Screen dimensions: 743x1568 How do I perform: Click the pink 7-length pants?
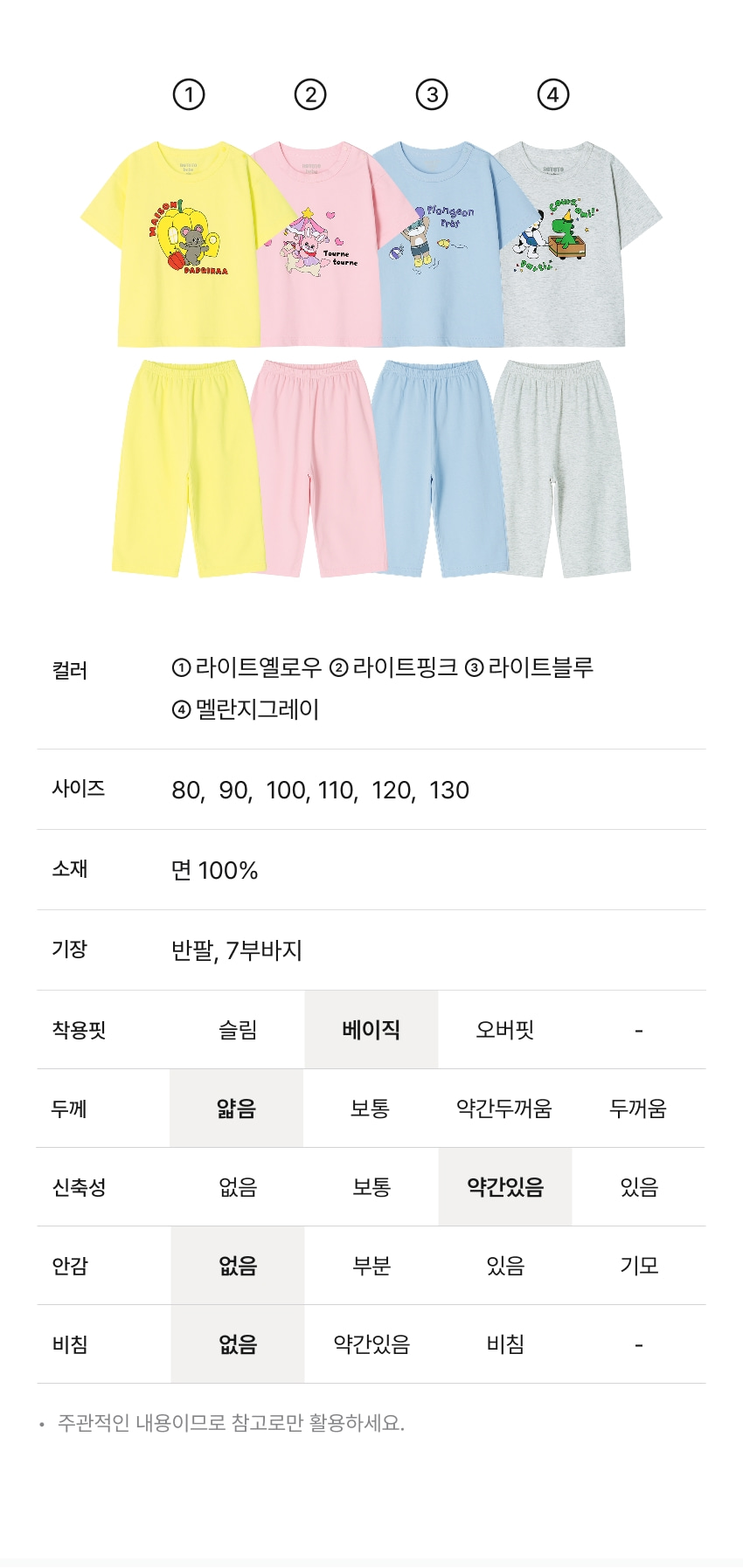pos(315,467)
